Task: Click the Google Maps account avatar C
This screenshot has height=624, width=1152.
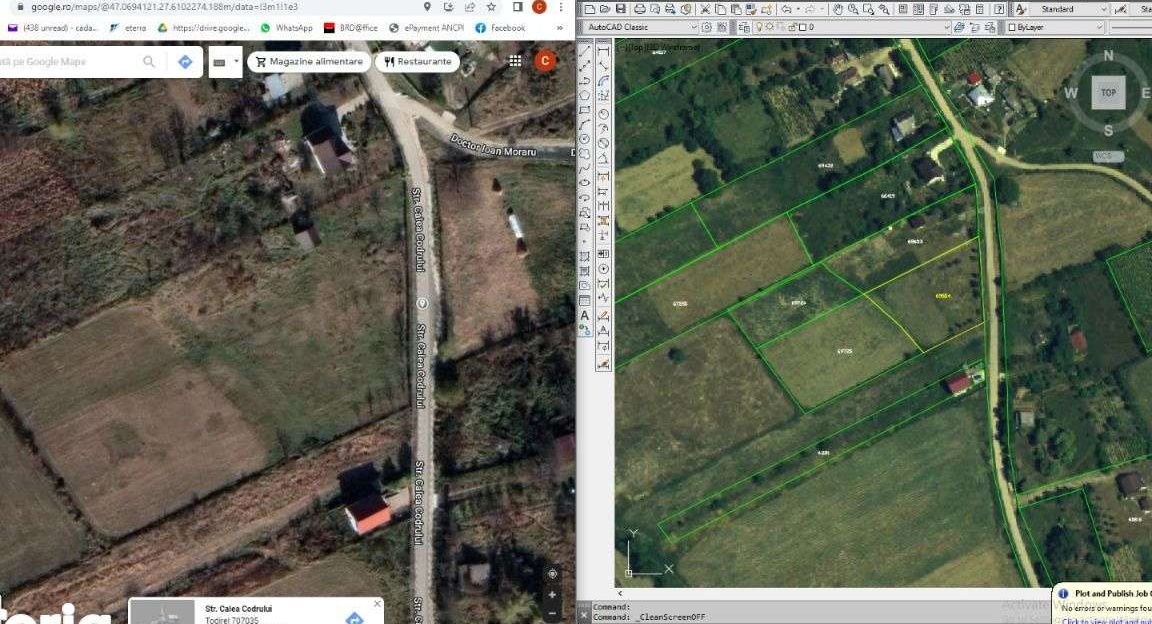Action: tap(545, 61)
